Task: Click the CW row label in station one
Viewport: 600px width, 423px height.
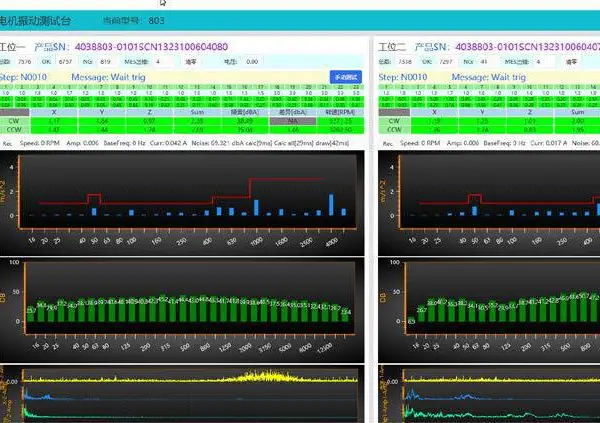Action: pyautogui.click(x=14, y=121)
